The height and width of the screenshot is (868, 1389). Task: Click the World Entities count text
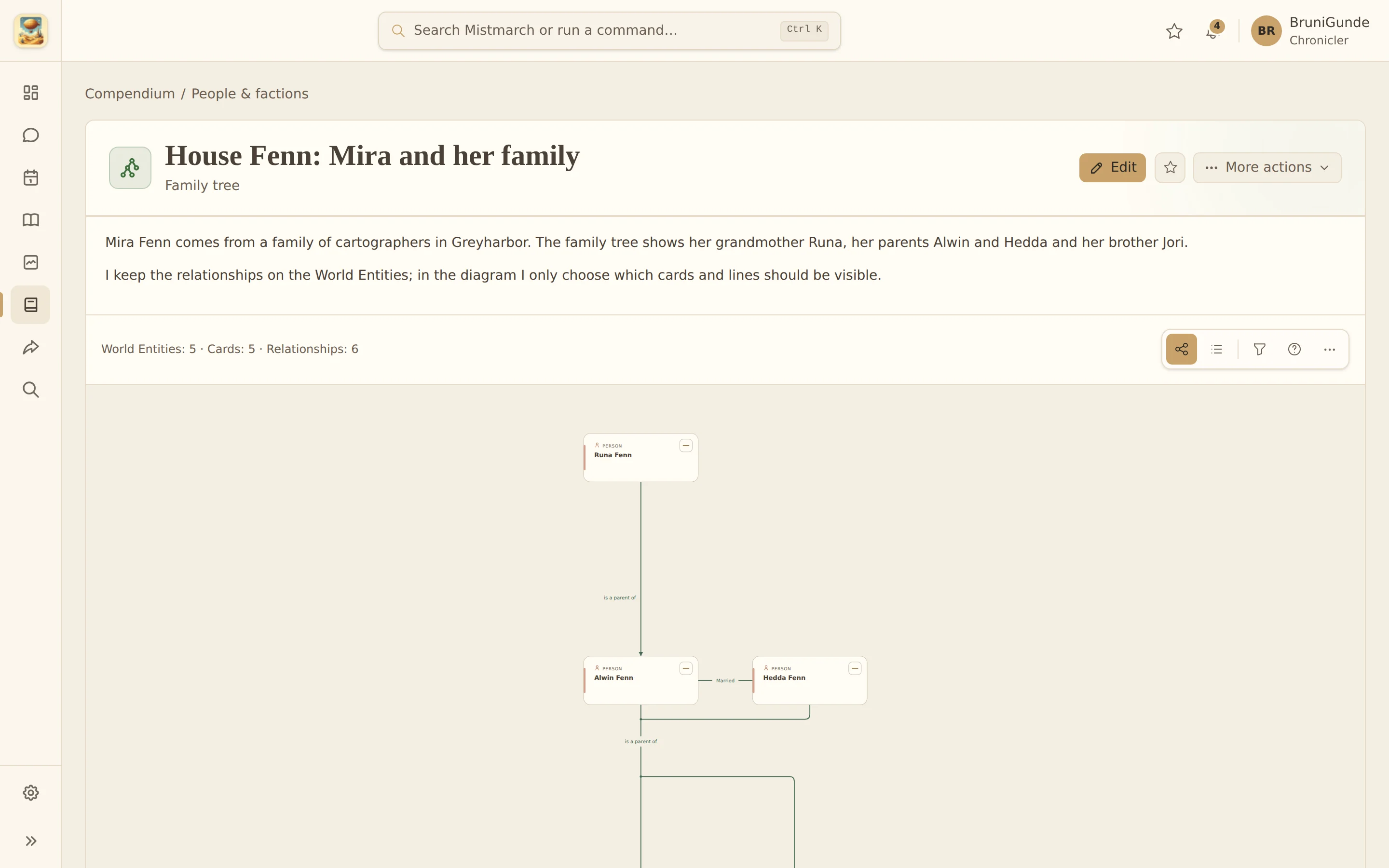pyautogui.click(x=149, y=349)
